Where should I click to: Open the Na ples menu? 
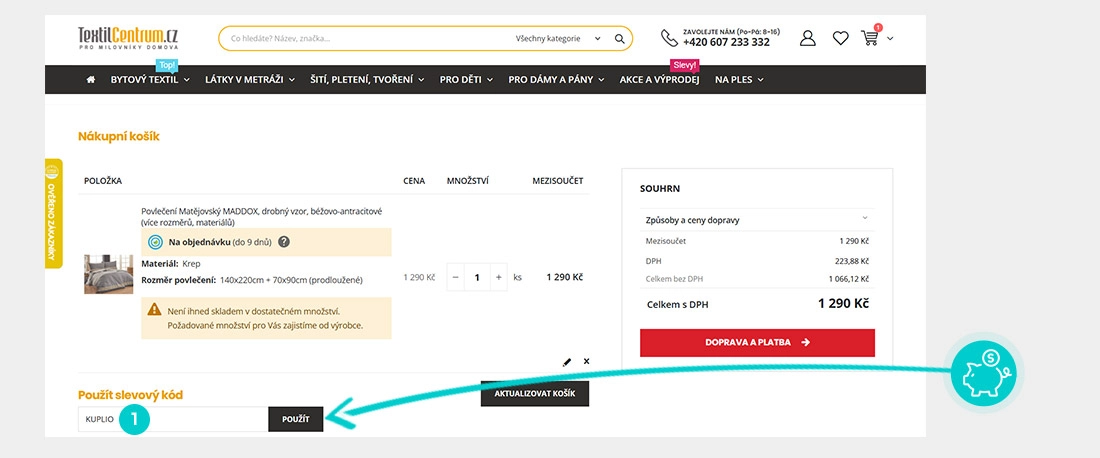(x=739, y=79)
